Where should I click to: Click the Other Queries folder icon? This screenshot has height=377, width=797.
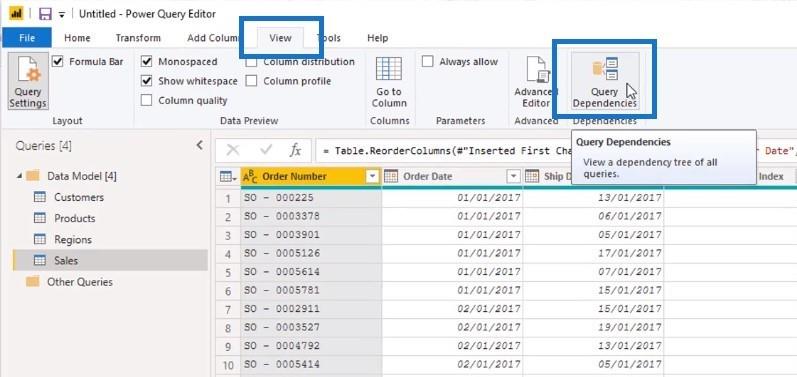tap(33, 281)
